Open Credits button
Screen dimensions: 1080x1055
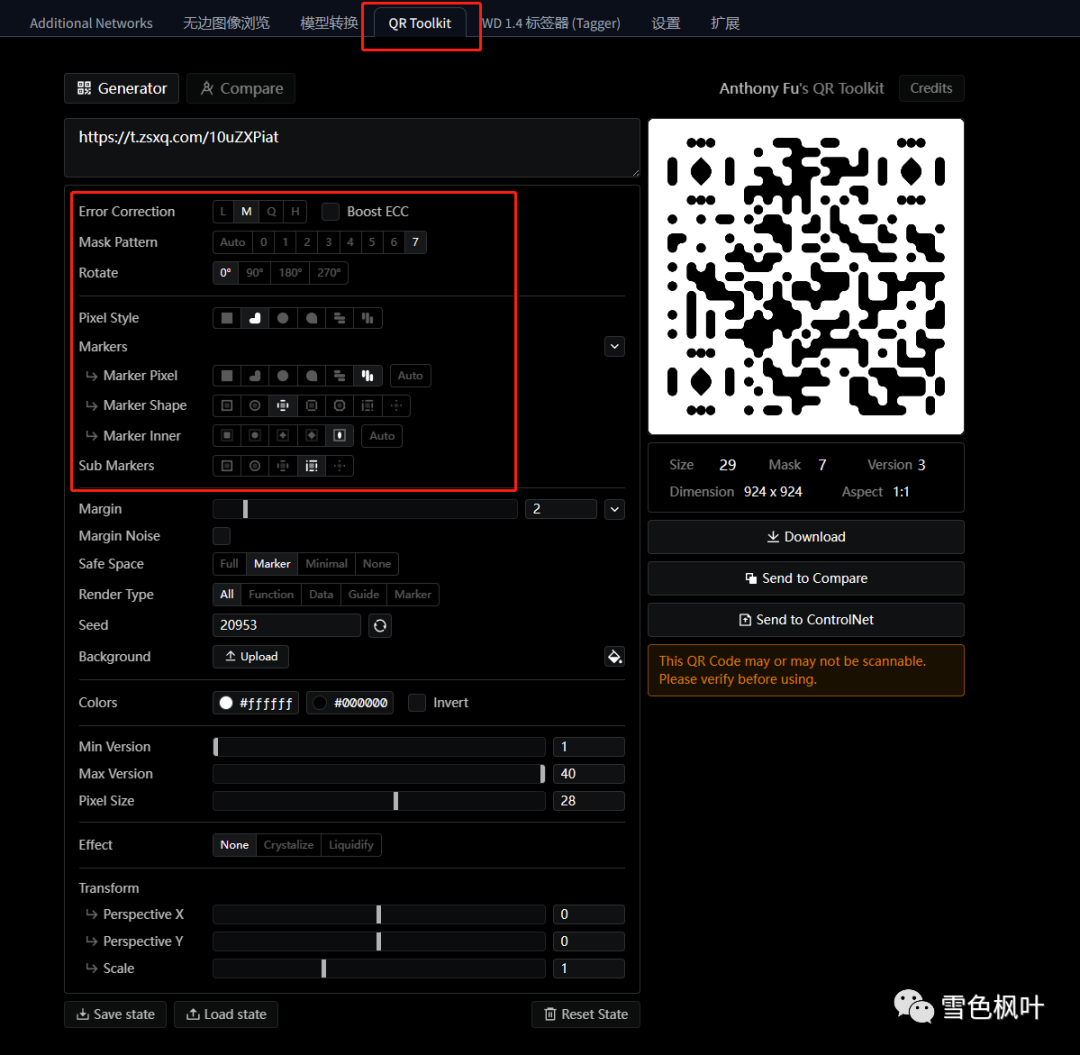pos(931,88)
